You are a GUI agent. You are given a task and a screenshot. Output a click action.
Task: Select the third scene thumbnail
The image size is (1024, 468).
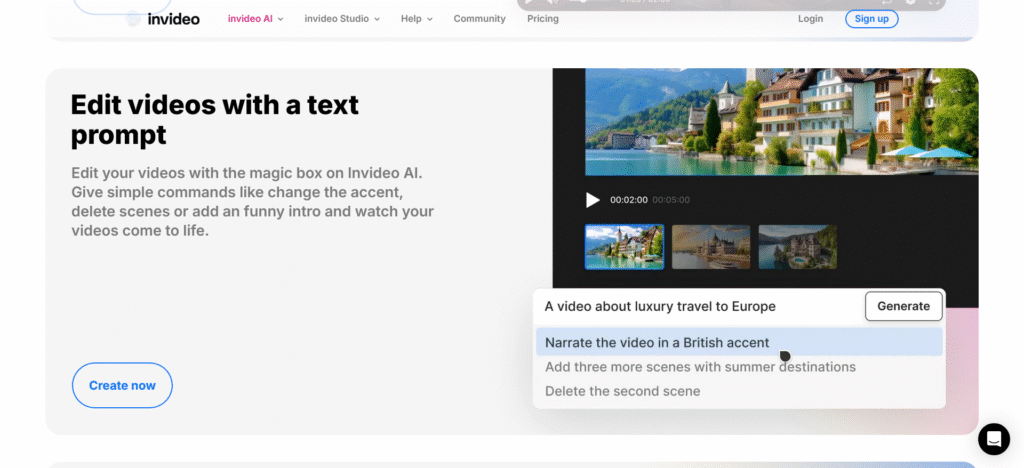(x=797, y=247)
